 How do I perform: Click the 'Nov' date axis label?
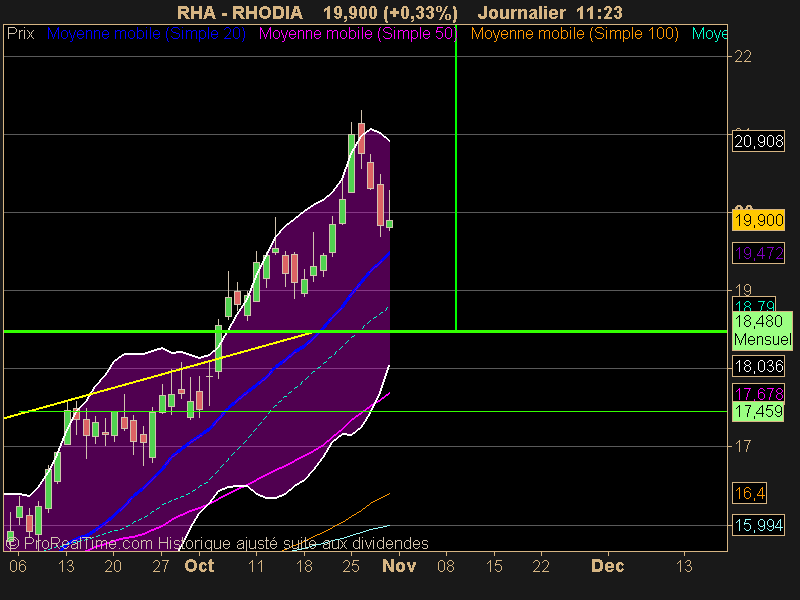pyautogui.click(x=399, y=566)
